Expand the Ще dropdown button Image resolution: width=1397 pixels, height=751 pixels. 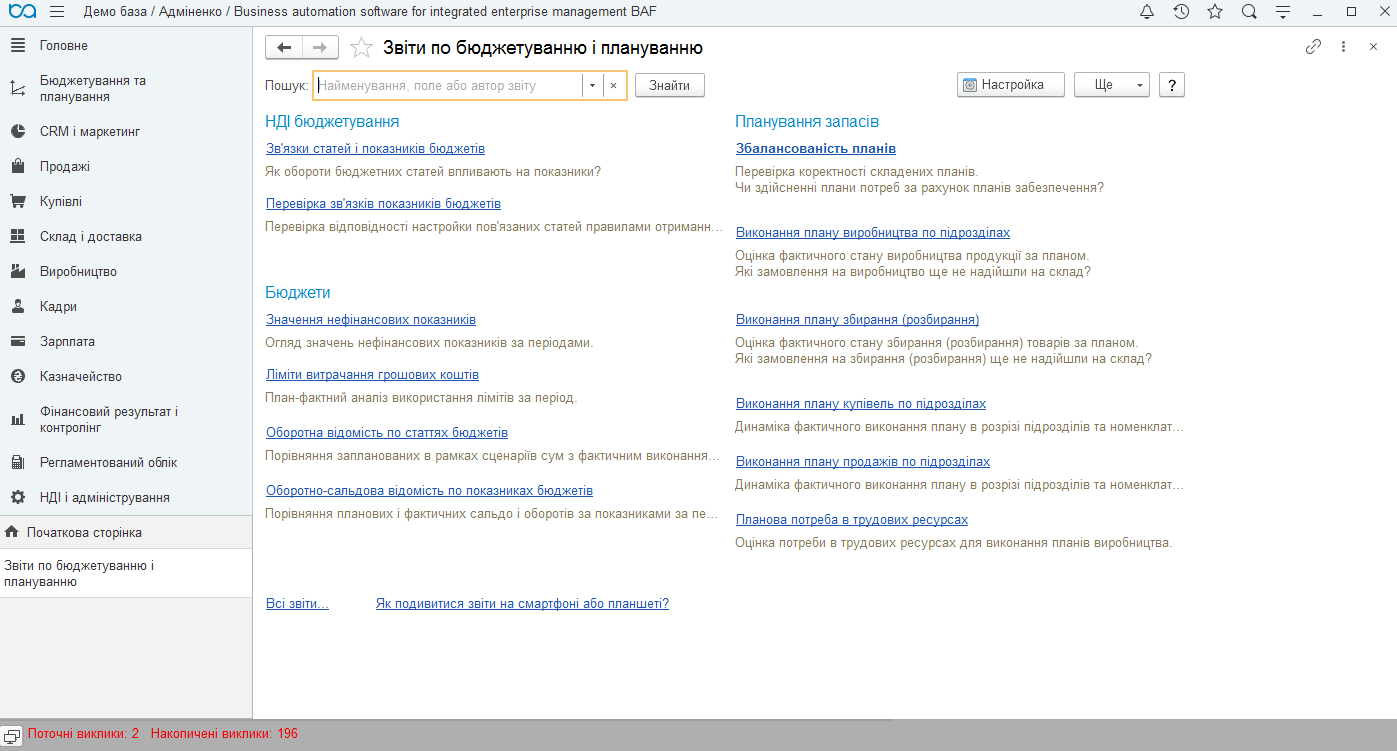pyautogui.click(x=1111, y=85)
